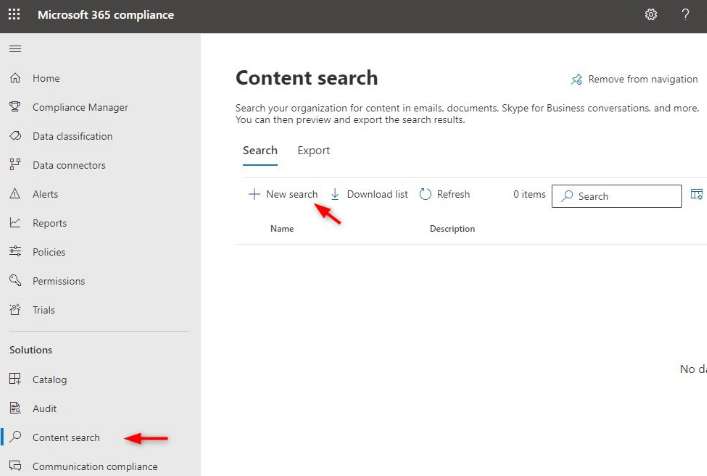
Task: Click the 'Solutions' section heading
Action: [x=31, y=350]
